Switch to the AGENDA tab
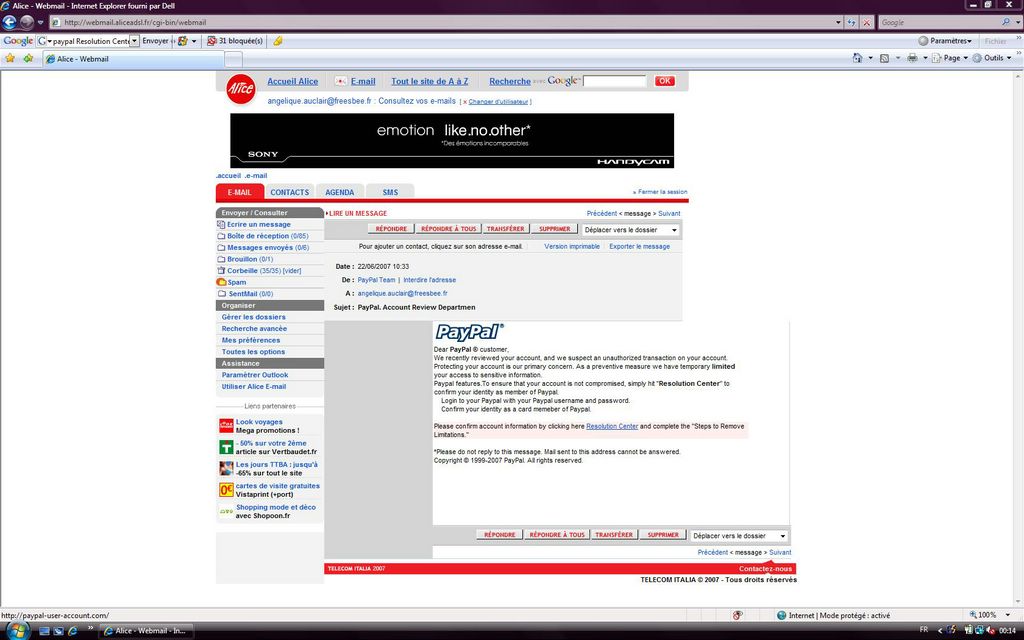 pyautogui.click(x=339, y=192)
